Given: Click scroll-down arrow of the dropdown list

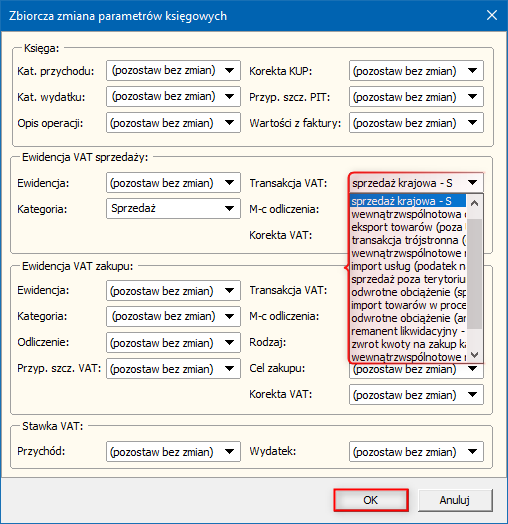Looking at the screenshot, I should [474, 354].
